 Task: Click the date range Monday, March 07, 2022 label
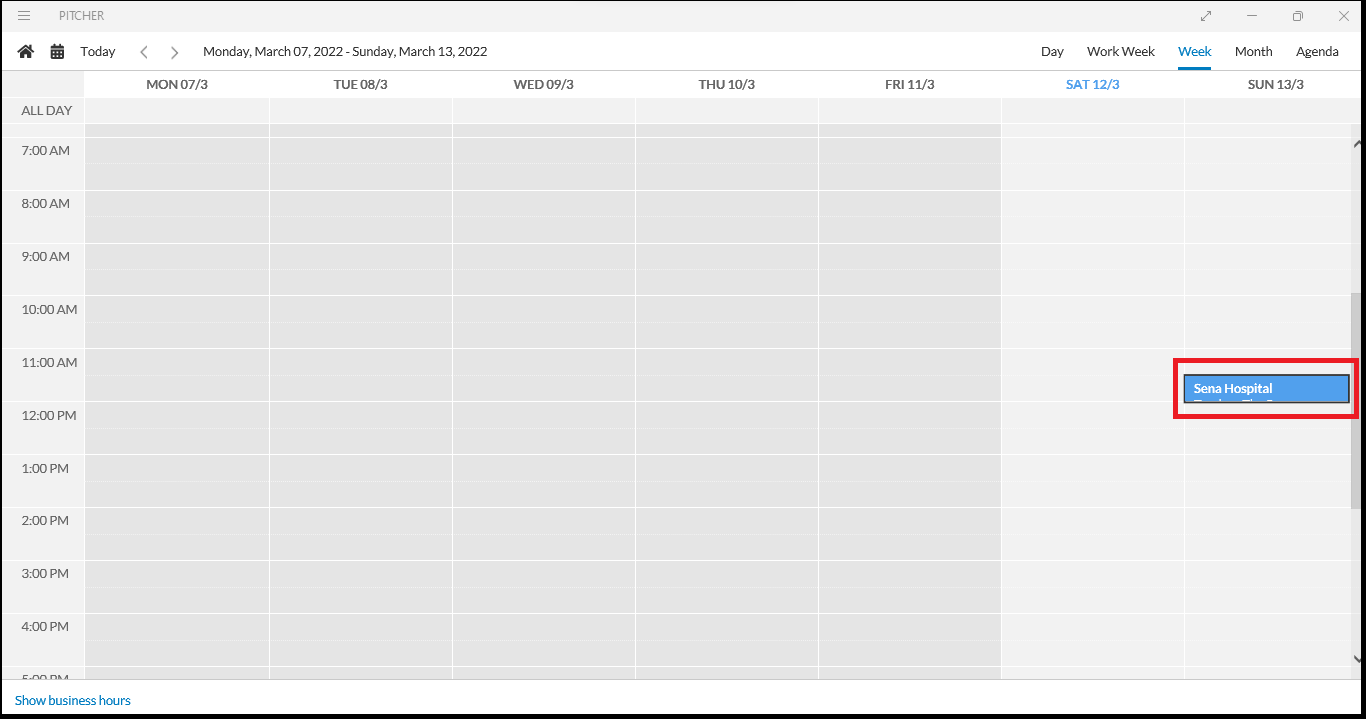[345, 51]
